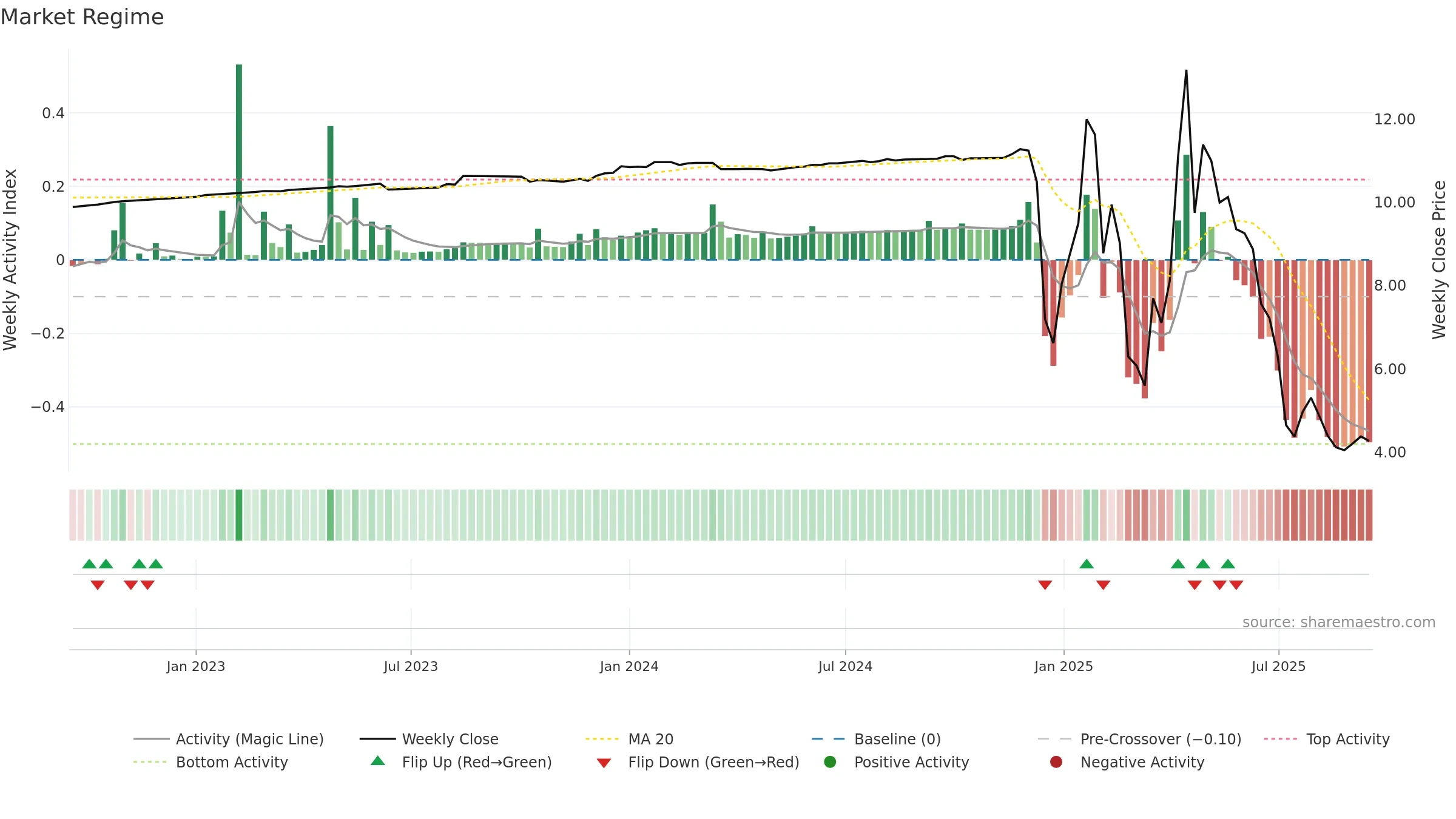Click the Activity (Magic Line) legend entry
The image size is (1456, 819).
pos(229,739)
